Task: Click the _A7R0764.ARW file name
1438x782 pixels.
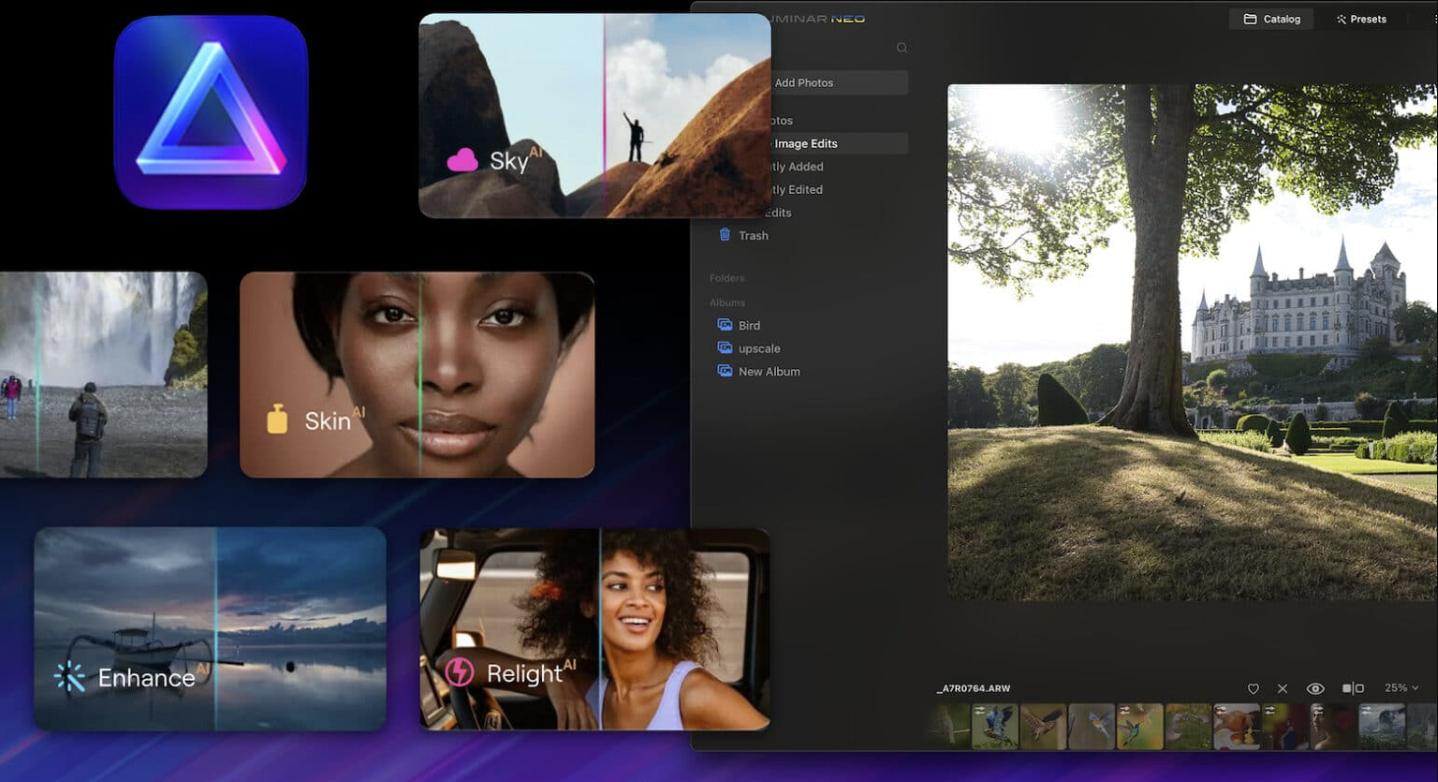Action: [973, 689]
